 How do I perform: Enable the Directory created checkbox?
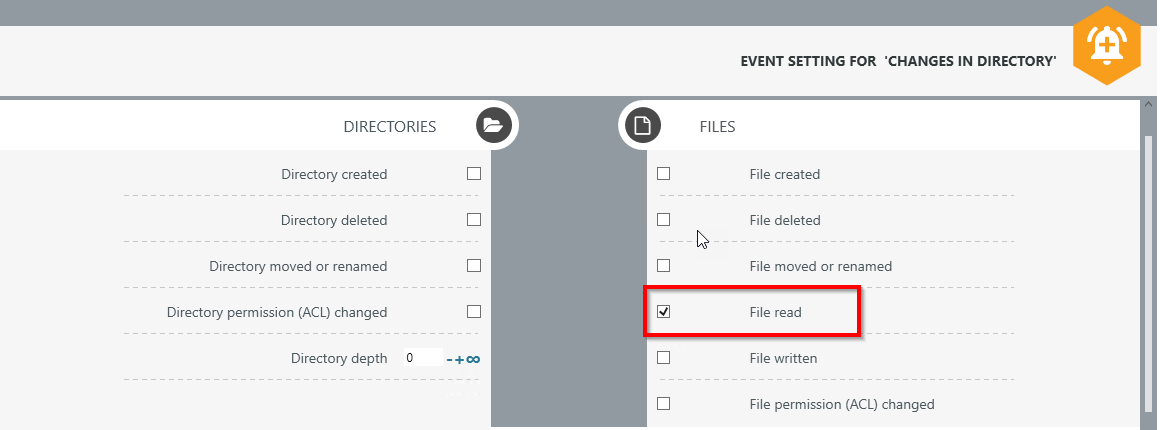474,174
